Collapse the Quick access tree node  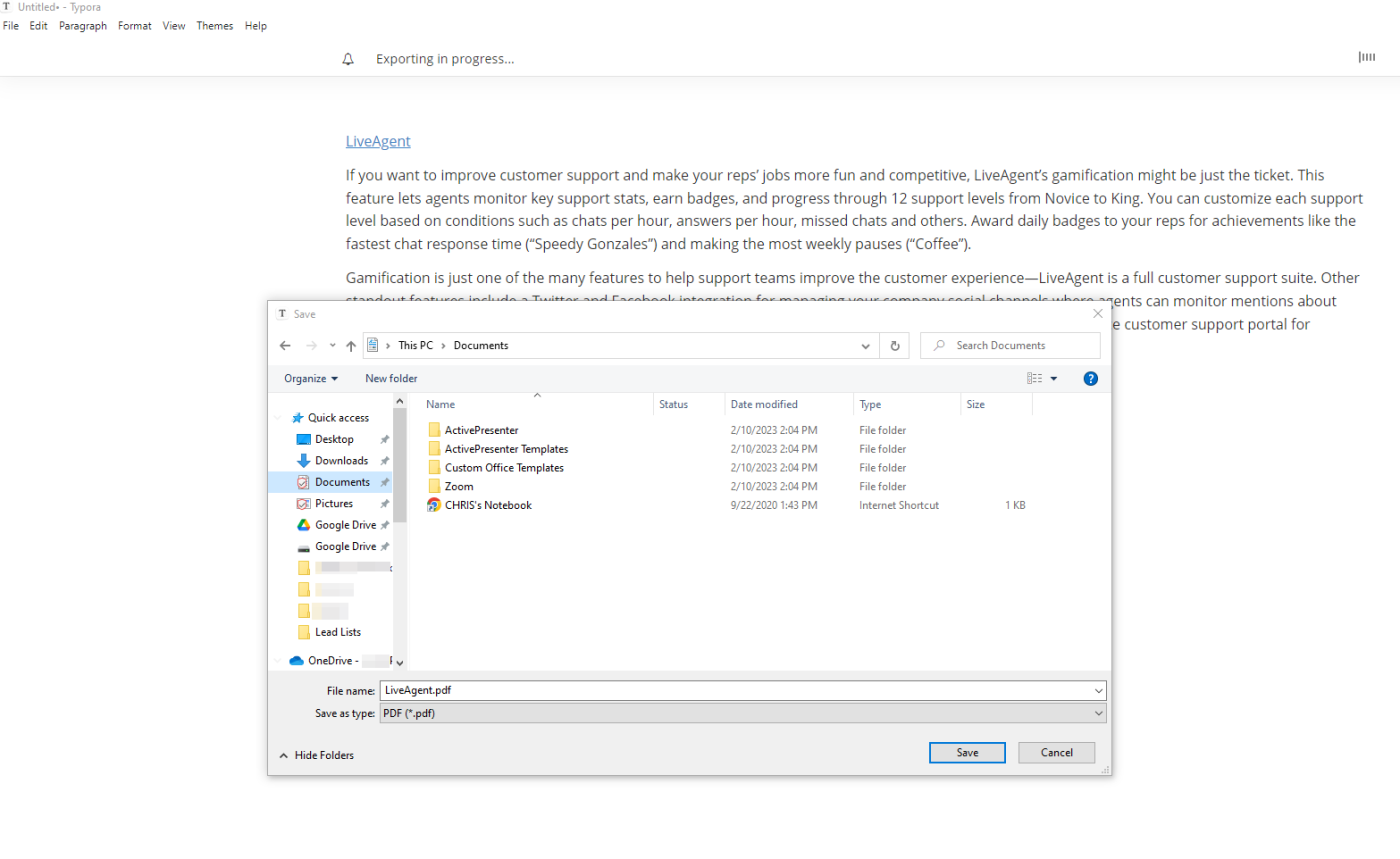pyautogui.click(x=280, y=418)
